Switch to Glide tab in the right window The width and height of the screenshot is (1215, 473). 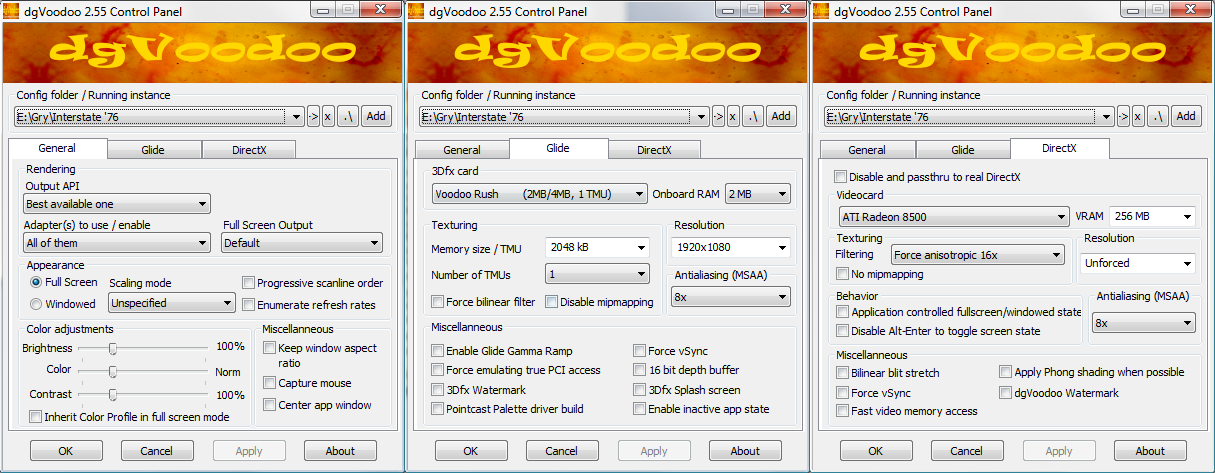click(963, 150)
